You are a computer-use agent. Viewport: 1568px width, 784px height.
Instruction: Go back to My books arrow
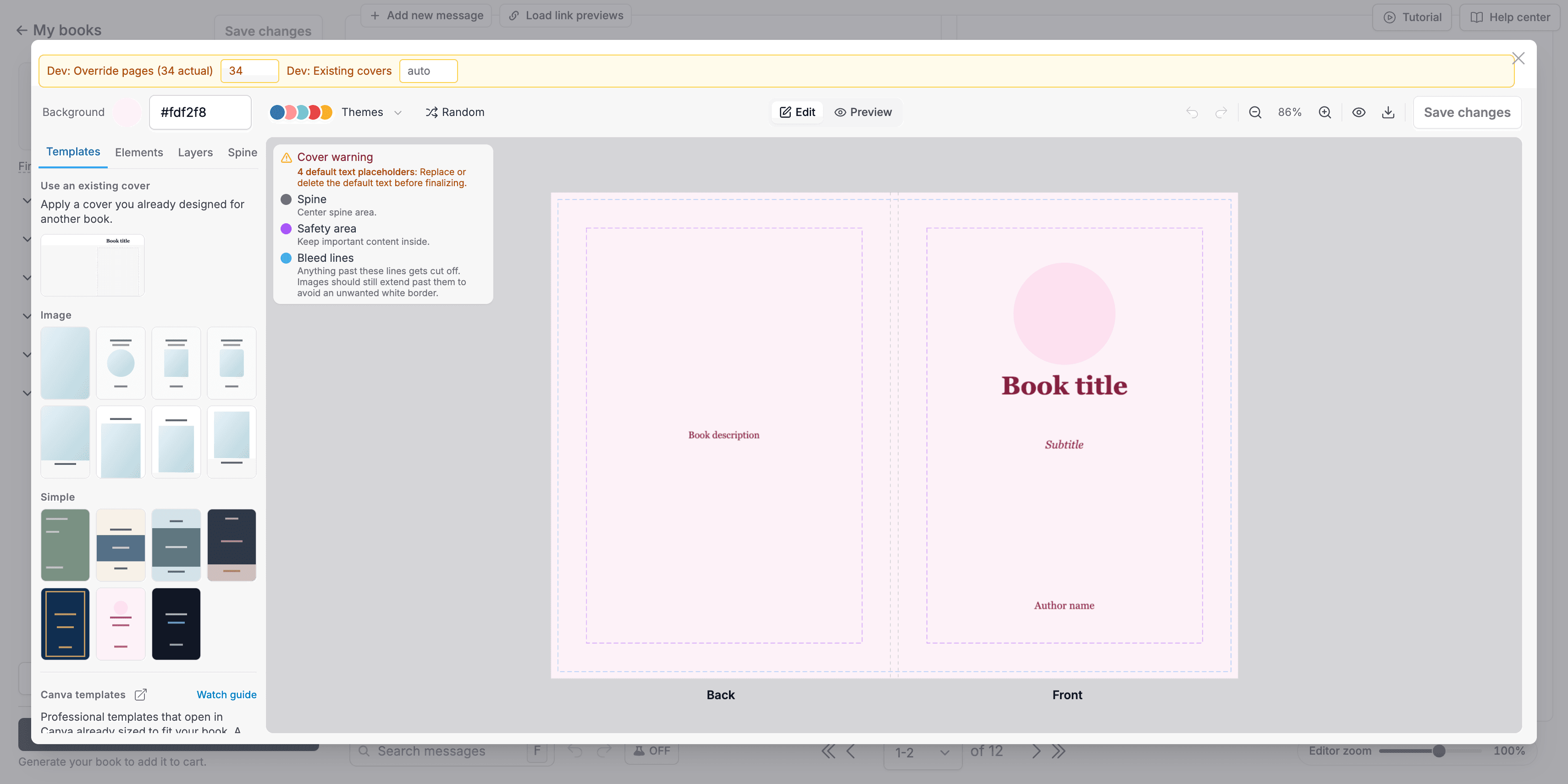point(22,30)
